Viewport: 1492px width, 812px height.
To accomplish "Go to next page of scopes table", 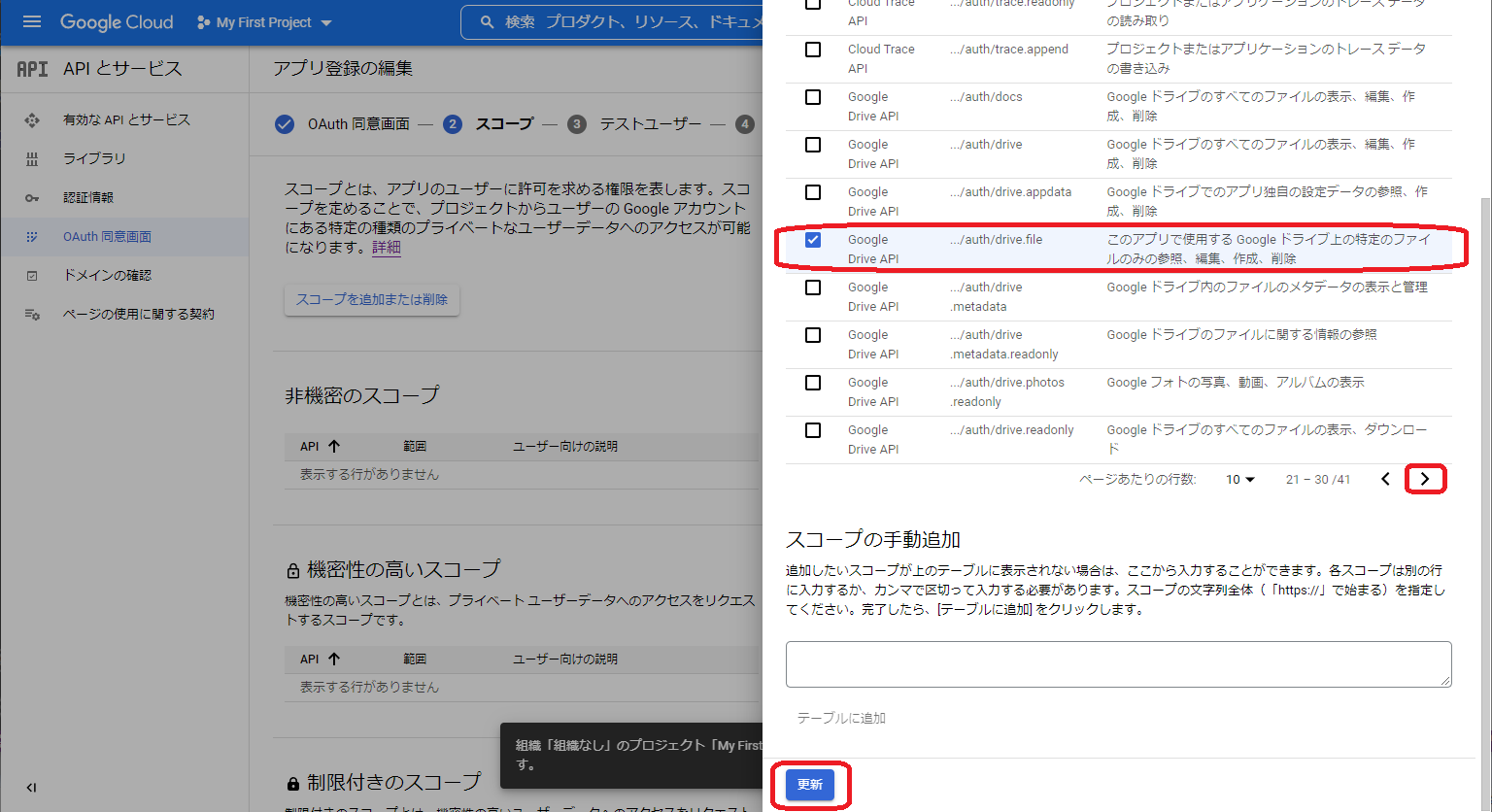I will 1425,479.
